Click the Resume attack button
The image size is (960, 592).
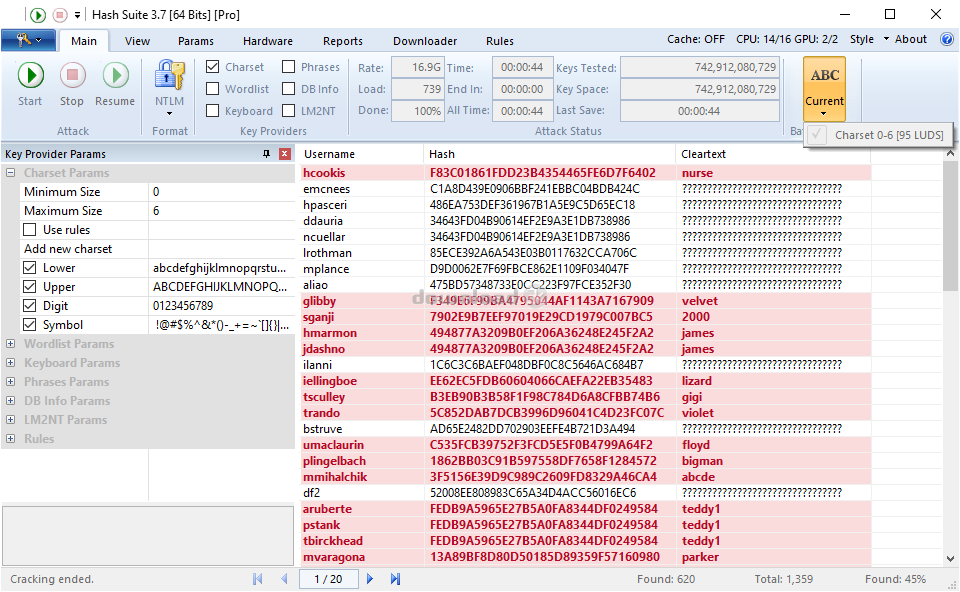click(x=114, y=84)
